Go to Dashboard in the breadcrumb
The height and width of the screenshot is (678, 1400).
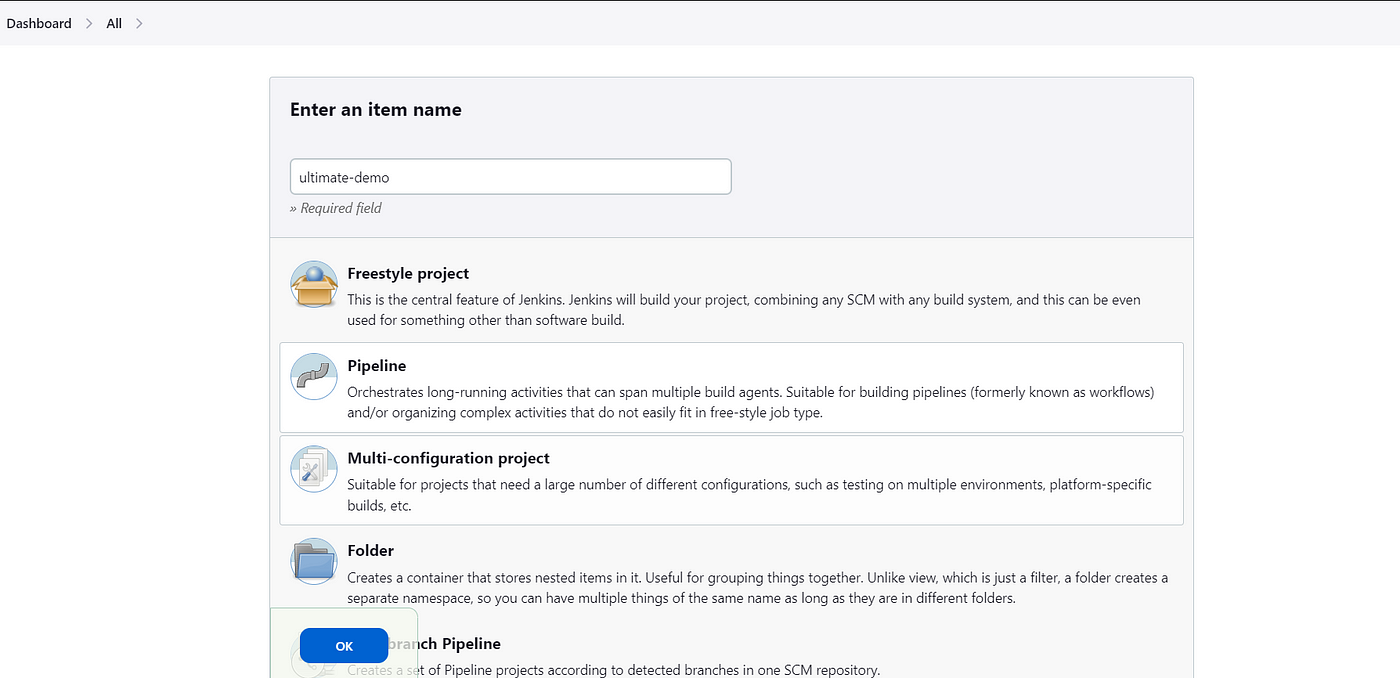39,23
